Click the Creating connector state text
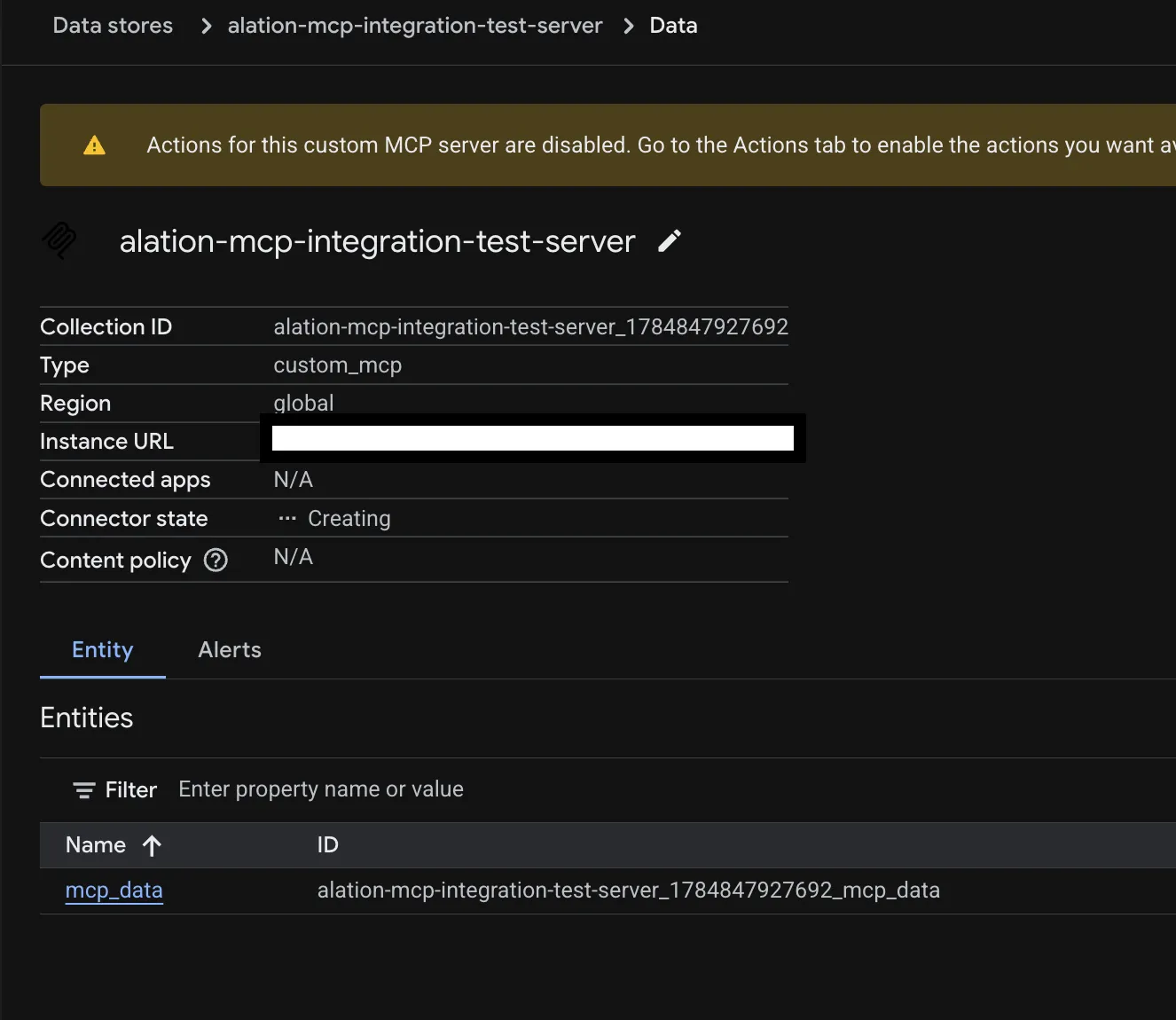 (x=349, y=519)
